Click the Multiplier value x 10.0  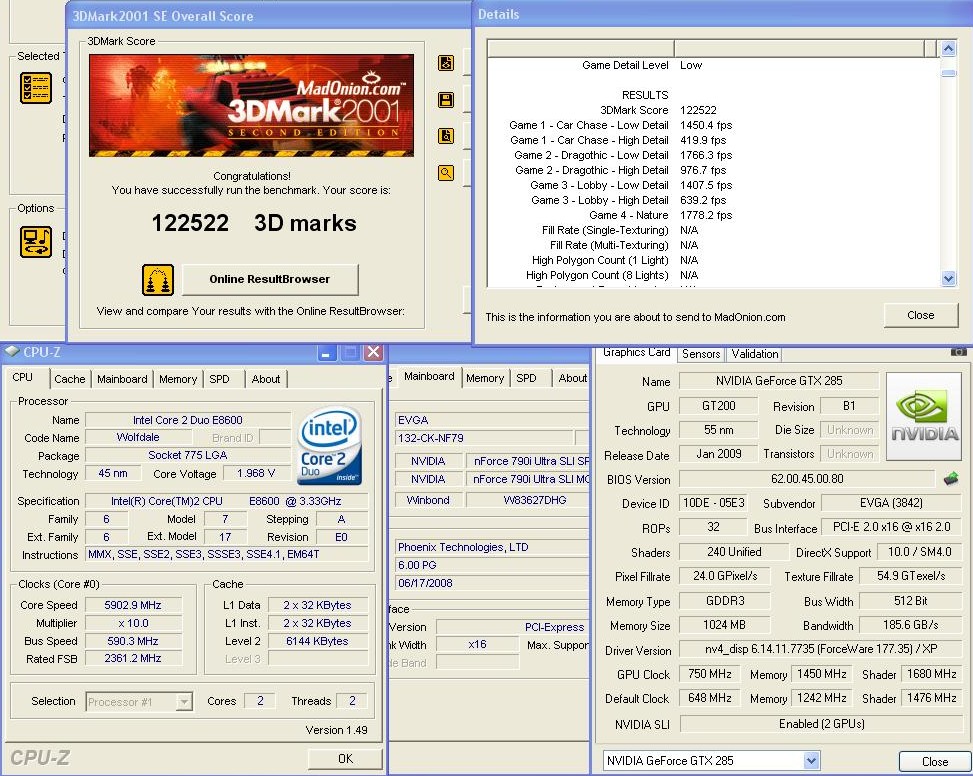pyautogui.click(x=133, y=623)
